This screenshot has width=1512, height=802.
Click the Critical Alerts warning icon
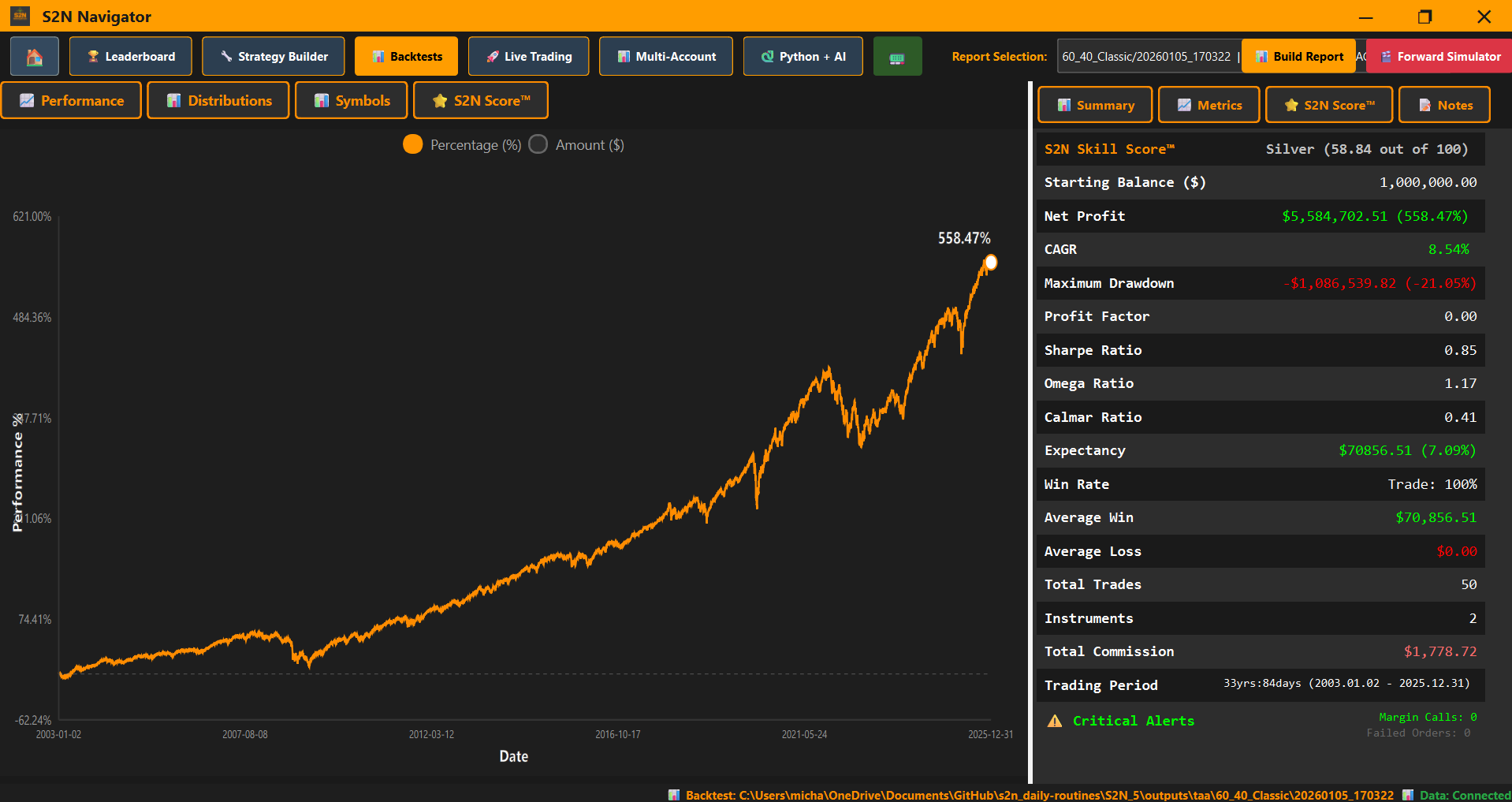(1055, 721)
